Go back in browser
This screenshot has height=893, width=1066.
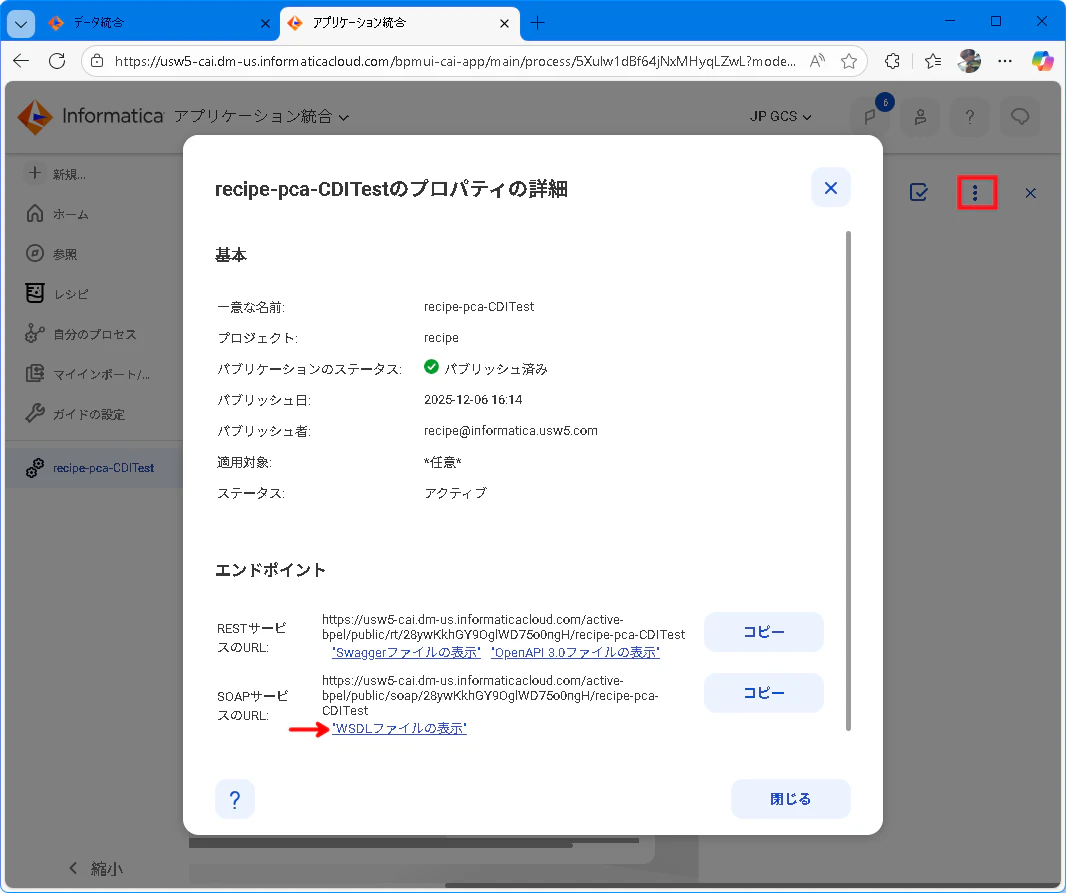click(21, 61)
